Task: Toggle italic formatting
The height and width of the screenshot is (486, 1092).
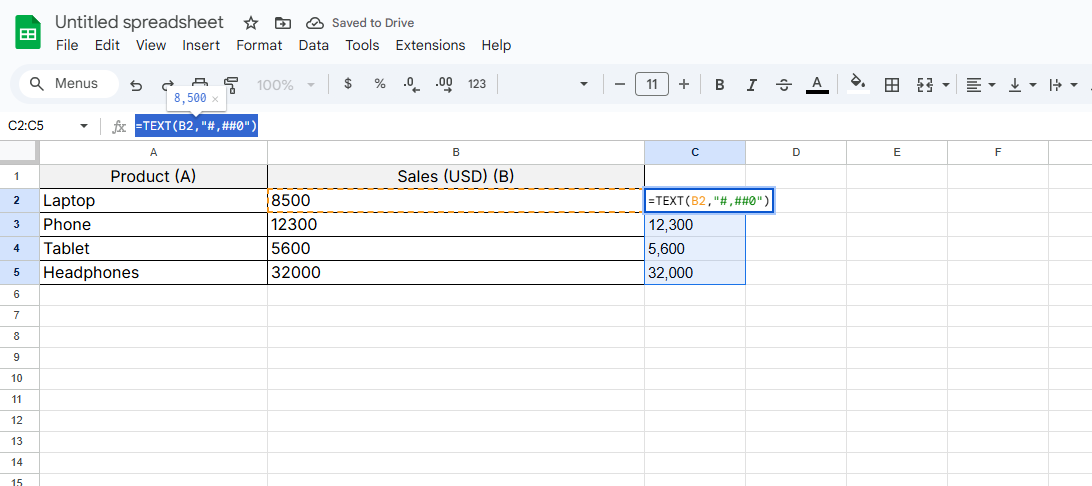Action: (751, 85)
